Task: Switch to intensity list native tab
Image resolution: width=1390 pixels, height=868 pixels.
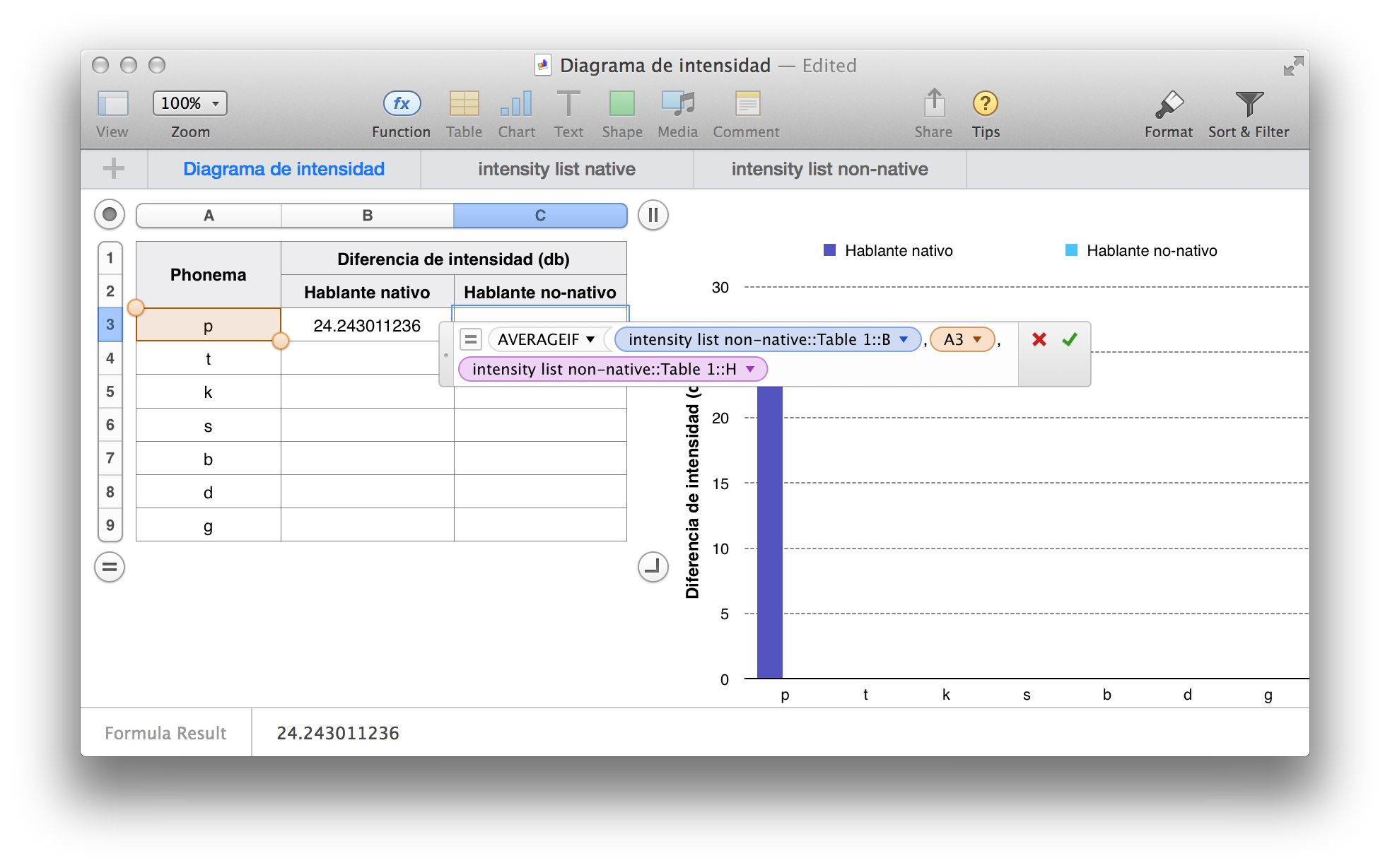Action: 556,169
